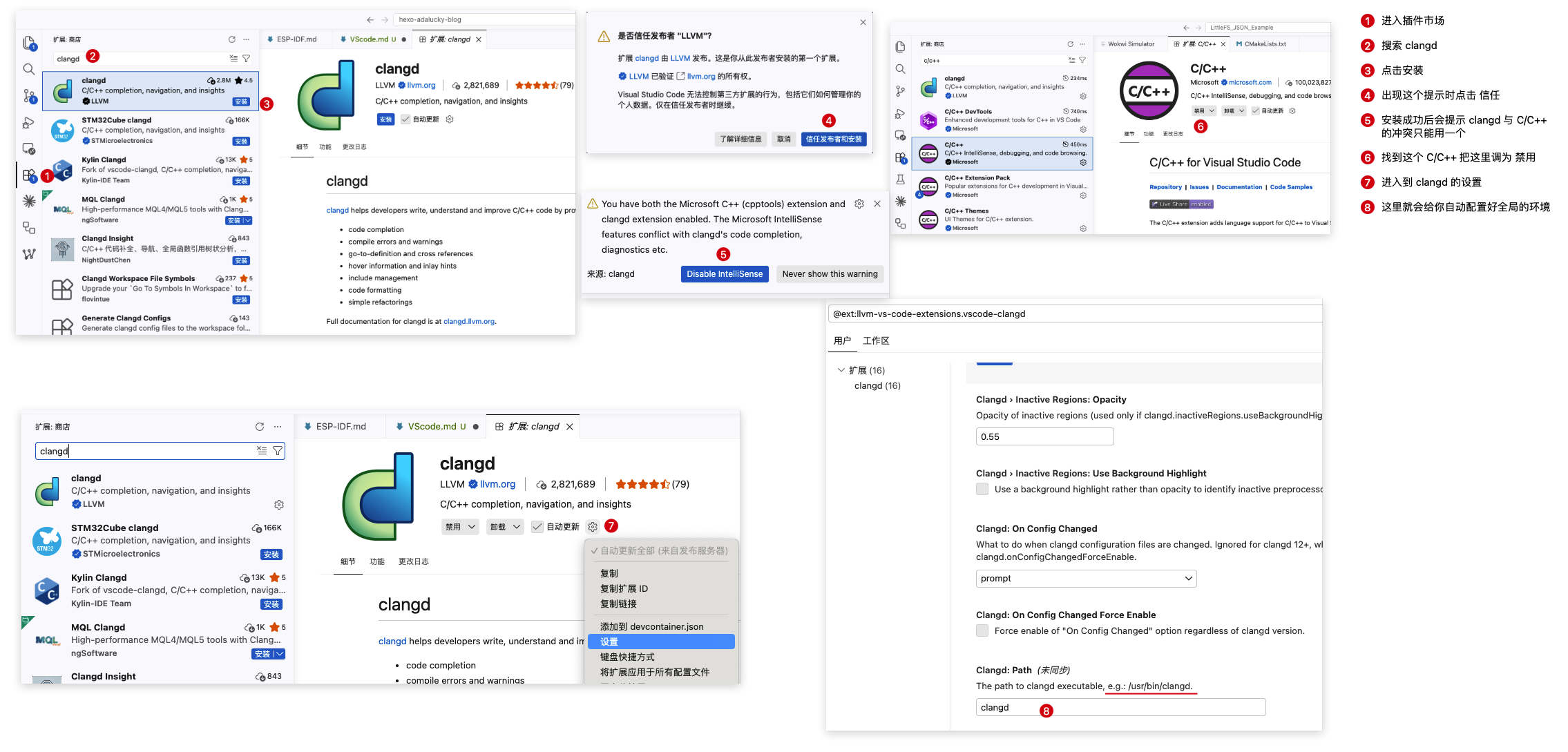Open Source Control in the LittleFS_JSON_Example window
Screen dimensions: 1568x752
pos(900,91)
